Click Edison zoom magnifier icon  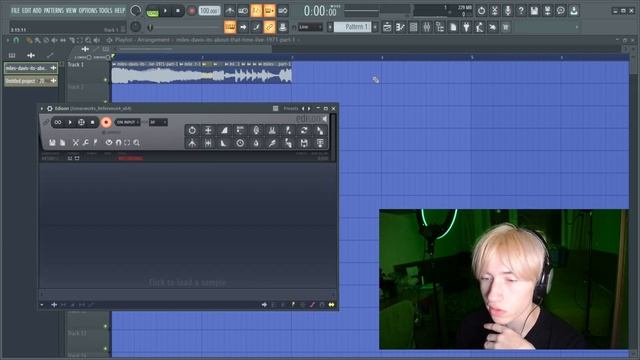coord(137,143)
